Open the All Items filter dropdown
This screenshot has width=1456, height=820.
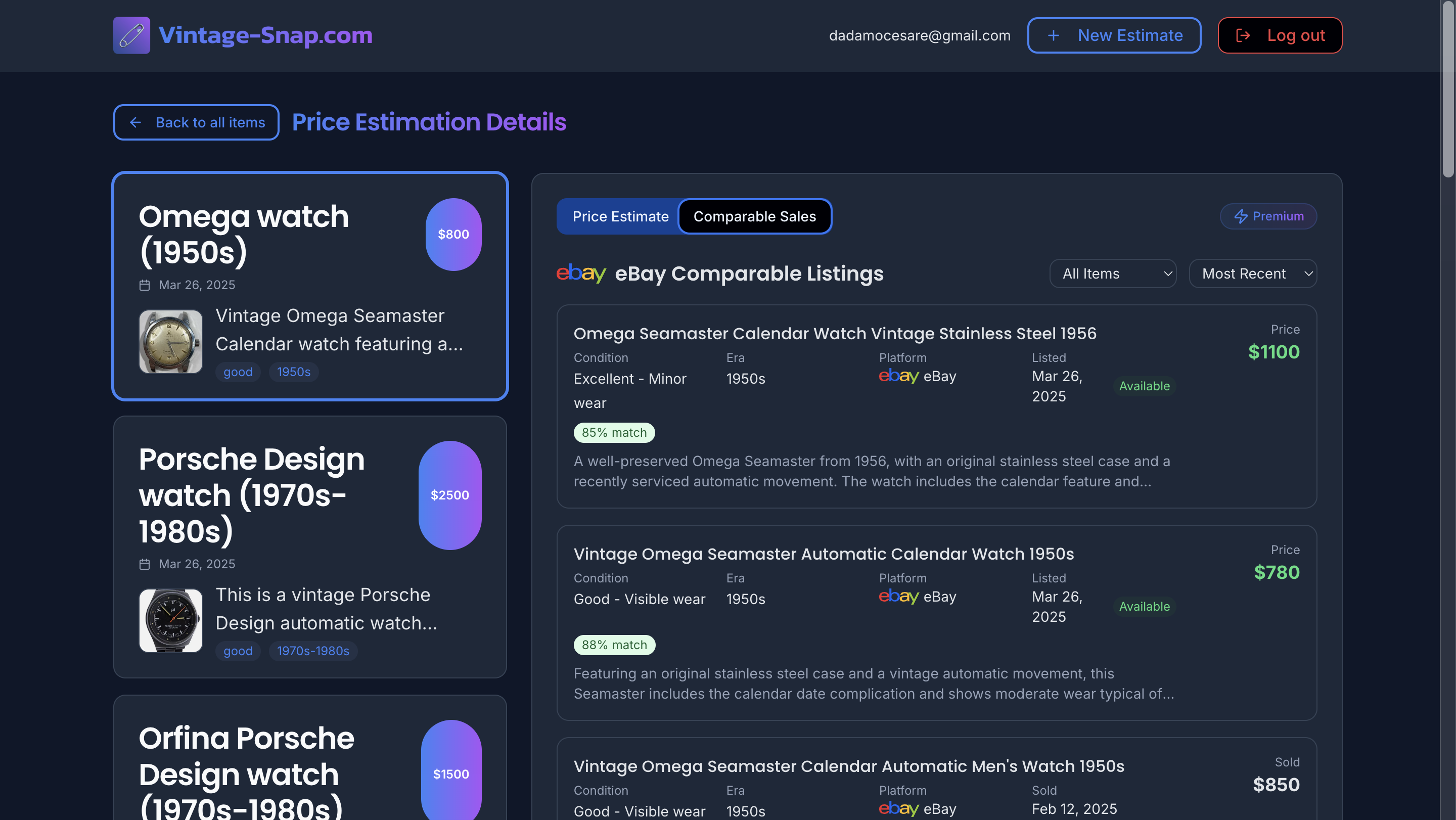[x=1112, y=274]
